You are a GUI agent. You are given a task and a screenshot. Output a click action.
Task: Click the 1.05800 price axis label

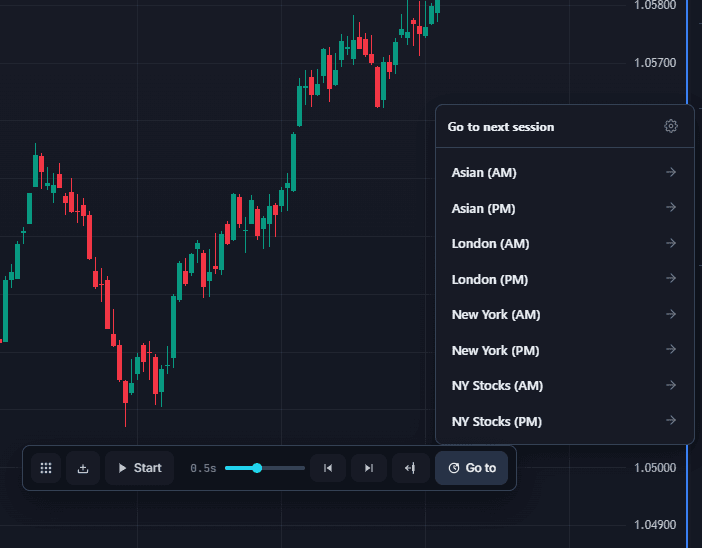(655, 5)
